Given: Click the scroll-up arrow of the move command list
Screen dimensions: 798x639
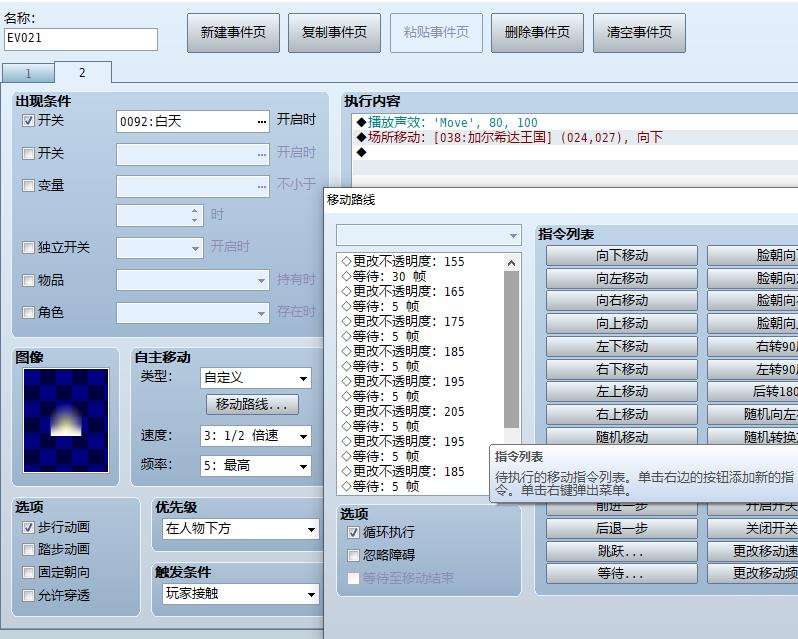Looking at the screenshot, I should click(x=511, y=263).
